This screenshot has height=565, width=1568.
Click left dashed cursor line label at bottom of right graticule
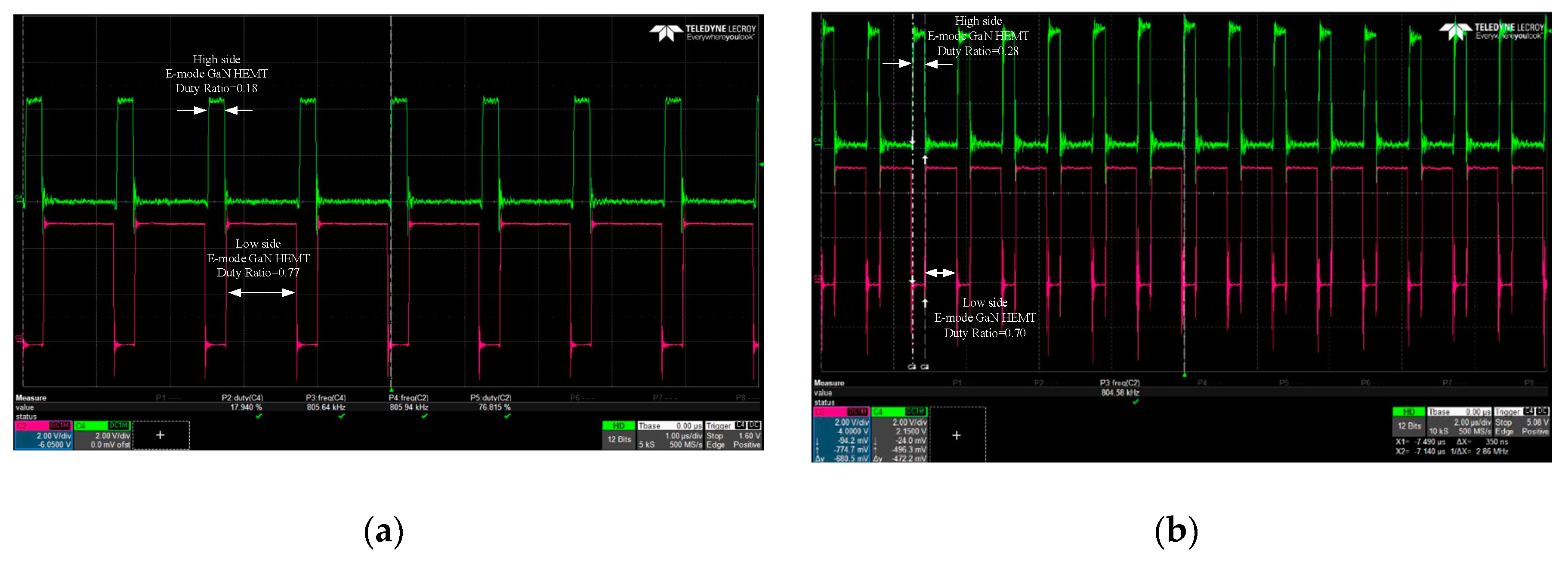(x=911, y=367)
